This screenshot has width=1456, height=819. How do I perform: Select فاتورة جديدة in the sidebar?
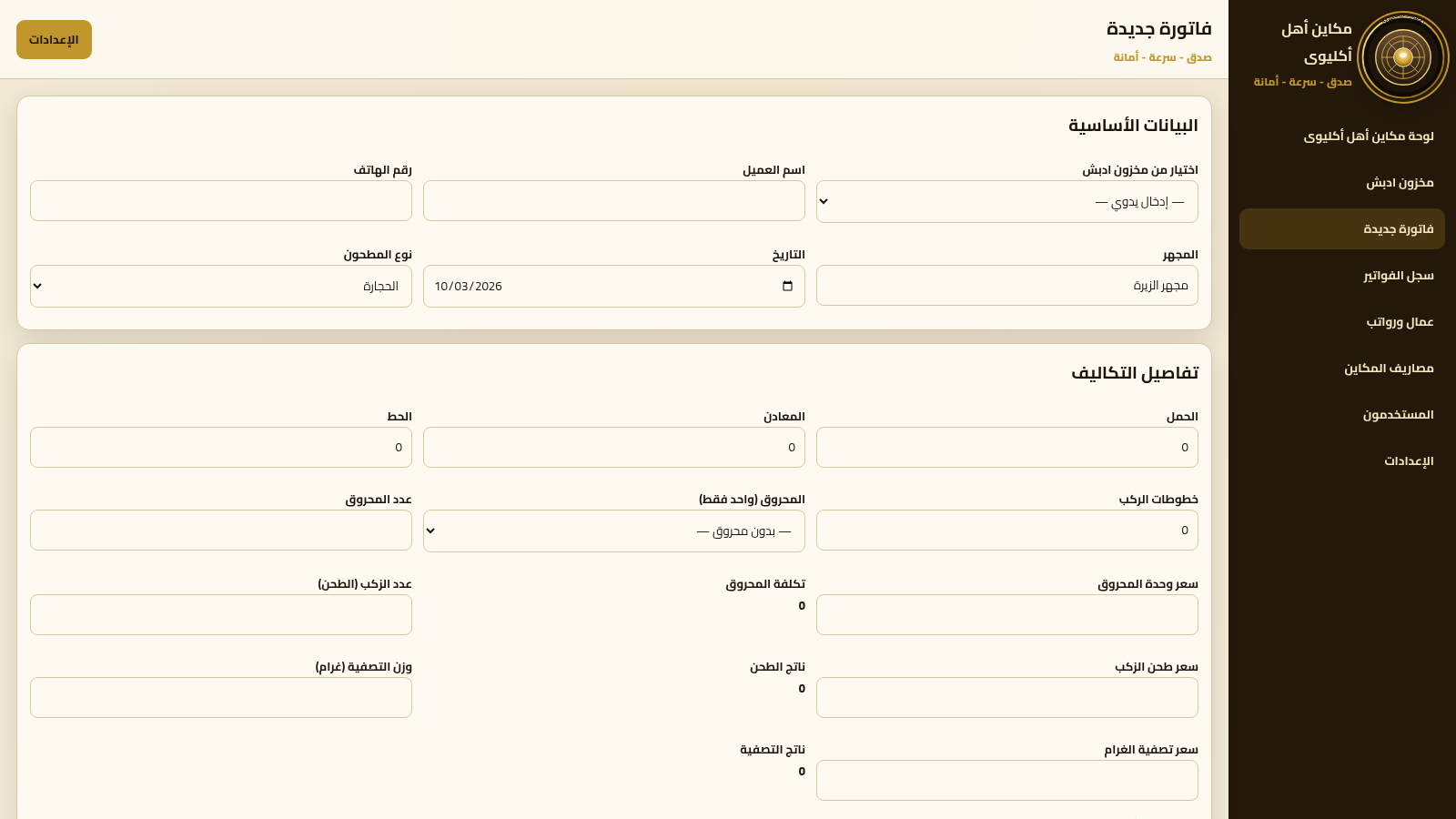[x=1342, y=229]
